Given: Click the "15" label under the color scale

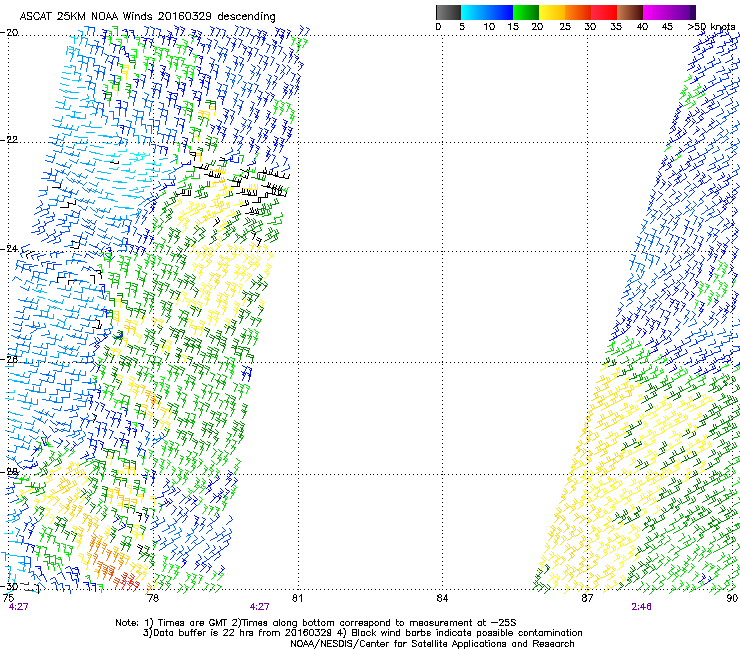Looking at the screenshot, I should point(513,26).
